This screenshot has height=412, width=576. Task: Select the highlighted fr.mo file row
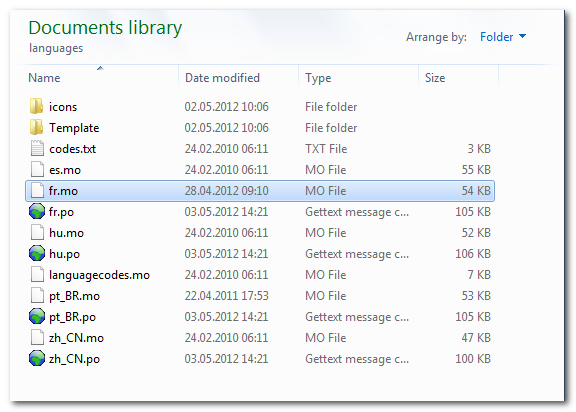point(260,191)
